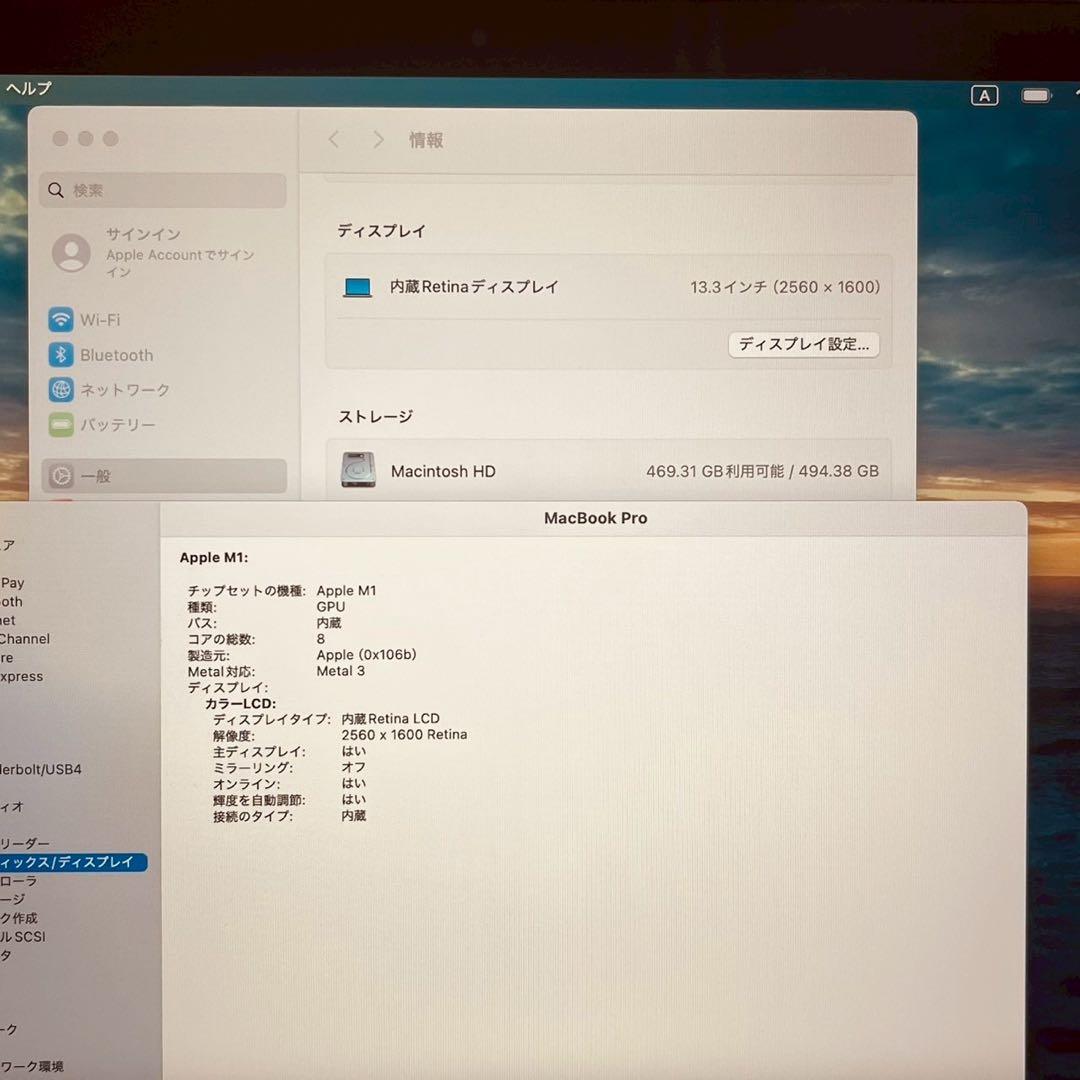Click the 内蔵Retinaディスプレイ laptop icon

click(x=357, y=288)
